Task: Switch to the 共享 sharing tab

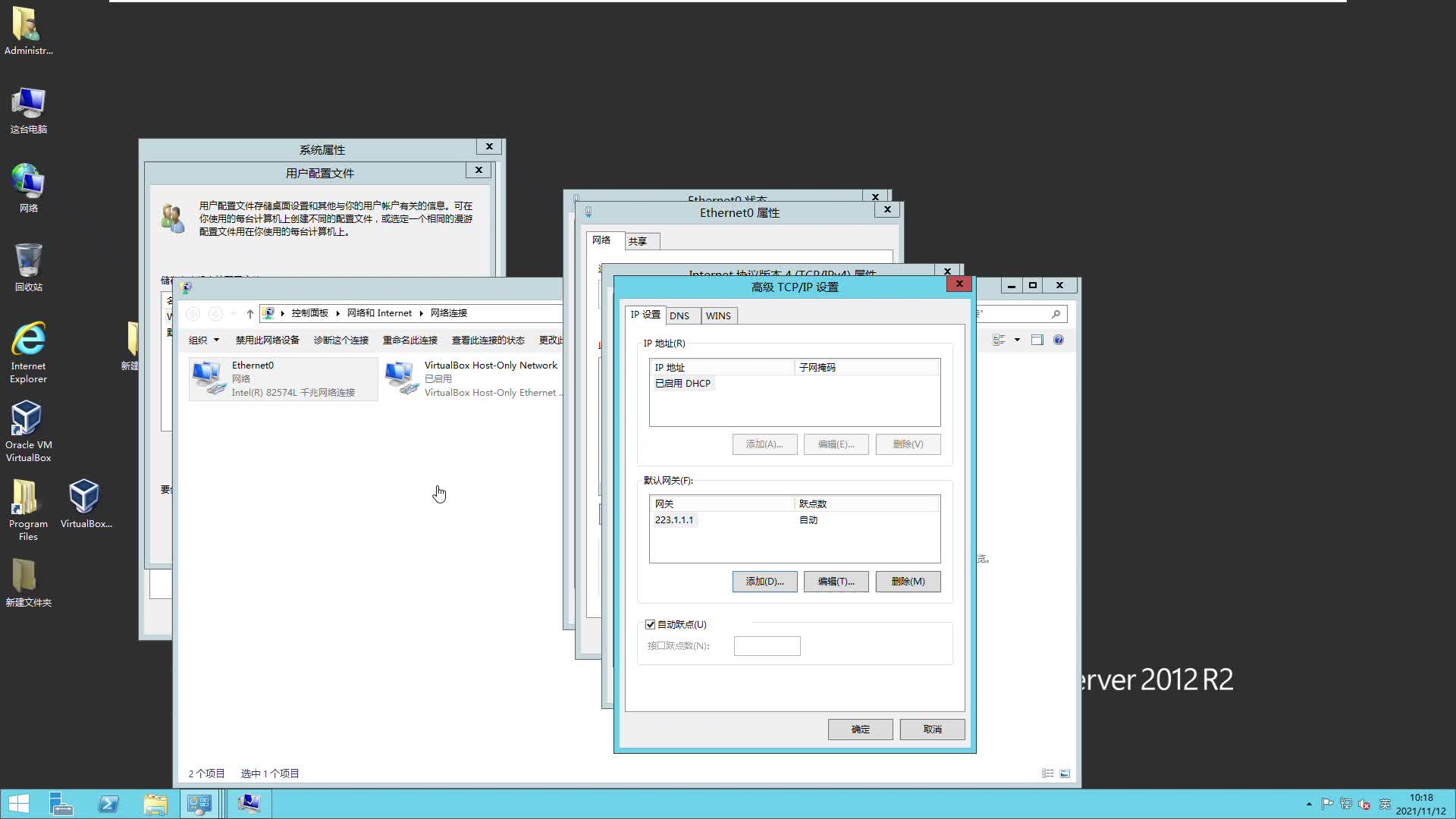Action: click(639, 240)
